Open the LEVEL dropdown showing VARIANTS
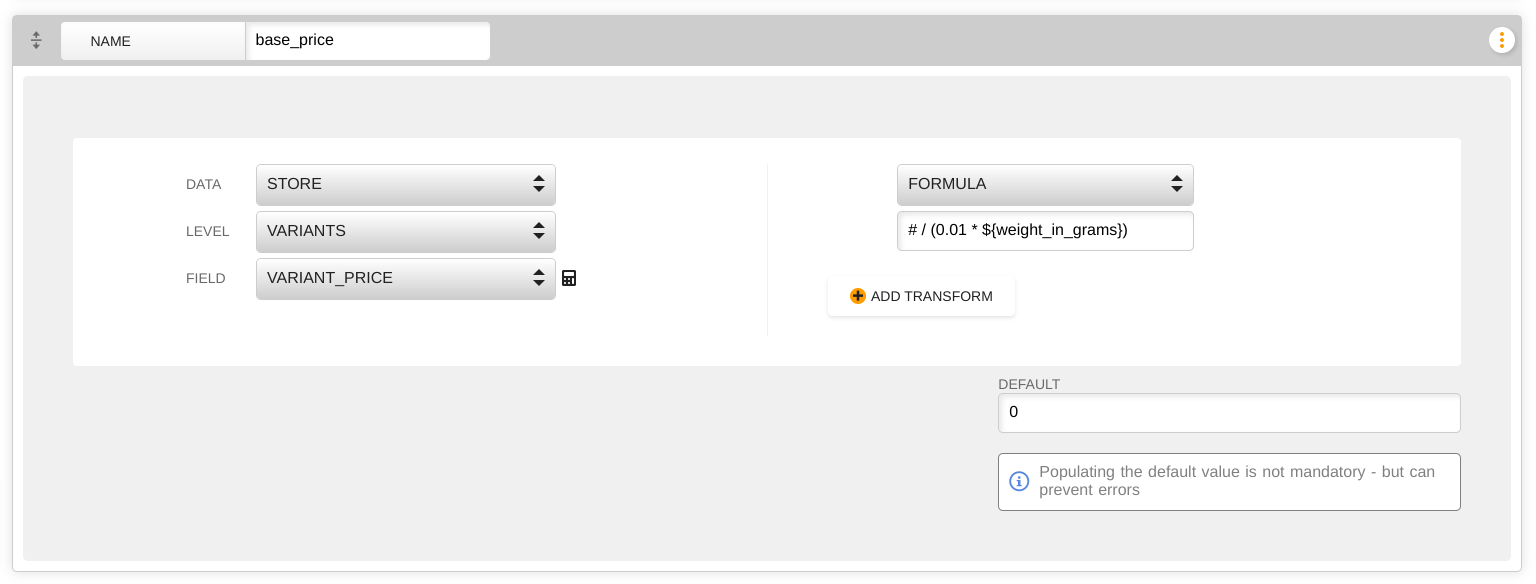The width and height of the screenshot is (1536, 584). click(406, 231)
